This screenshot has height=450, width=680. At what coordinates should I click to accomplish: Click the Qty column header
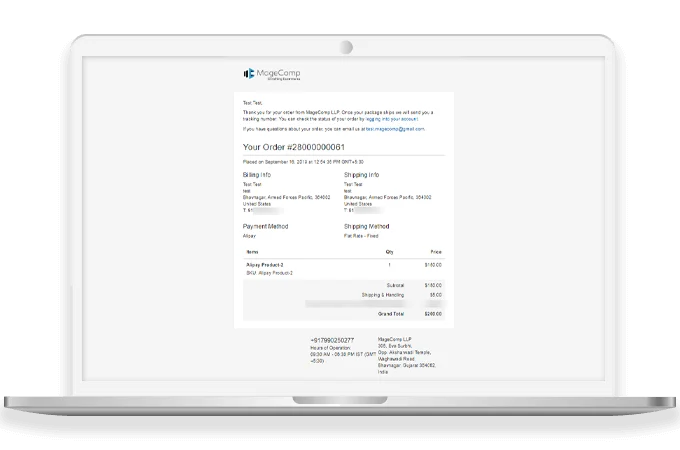388,252
